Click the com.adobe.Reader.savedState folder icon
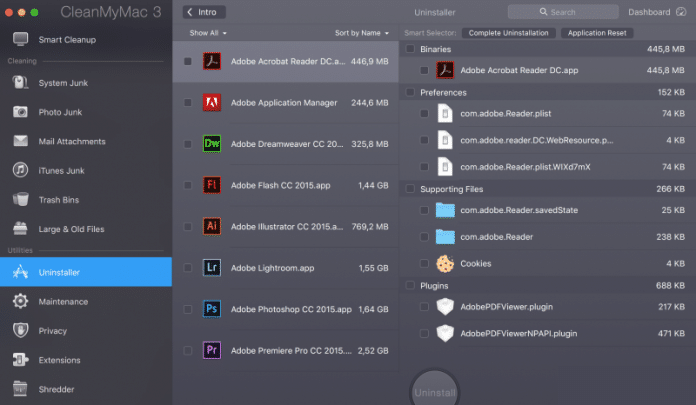The image size is (696, 405). coord(445,210)
